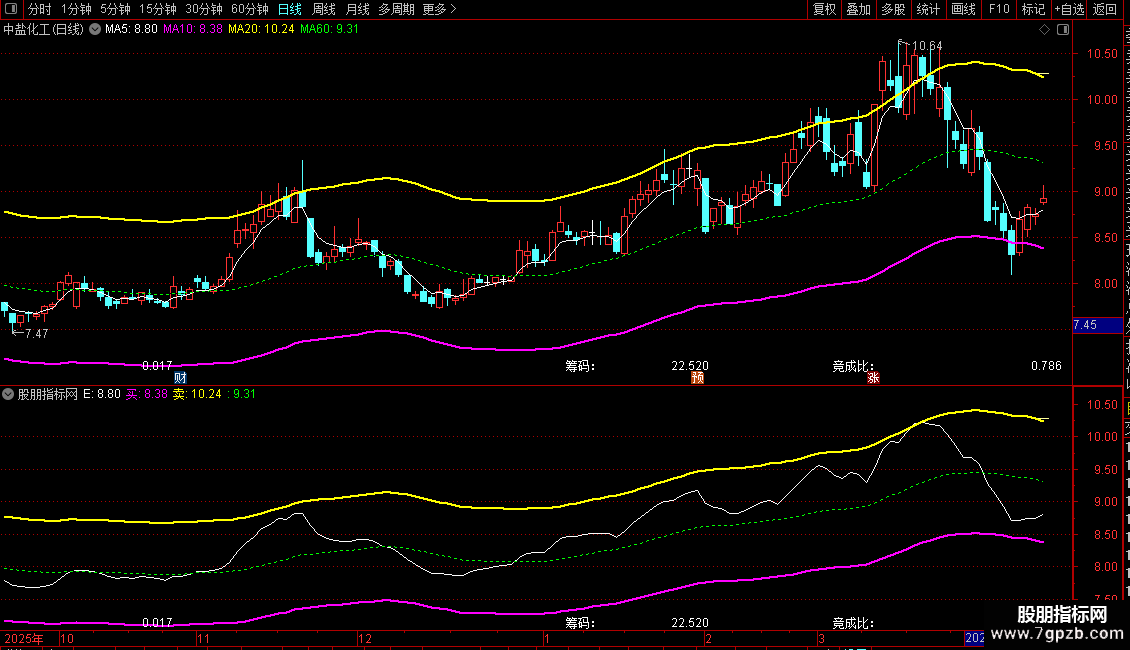The height and width of the screenshot is (650, 1130).
Task: Select the 60分钟 period tab
Action: 250,9
